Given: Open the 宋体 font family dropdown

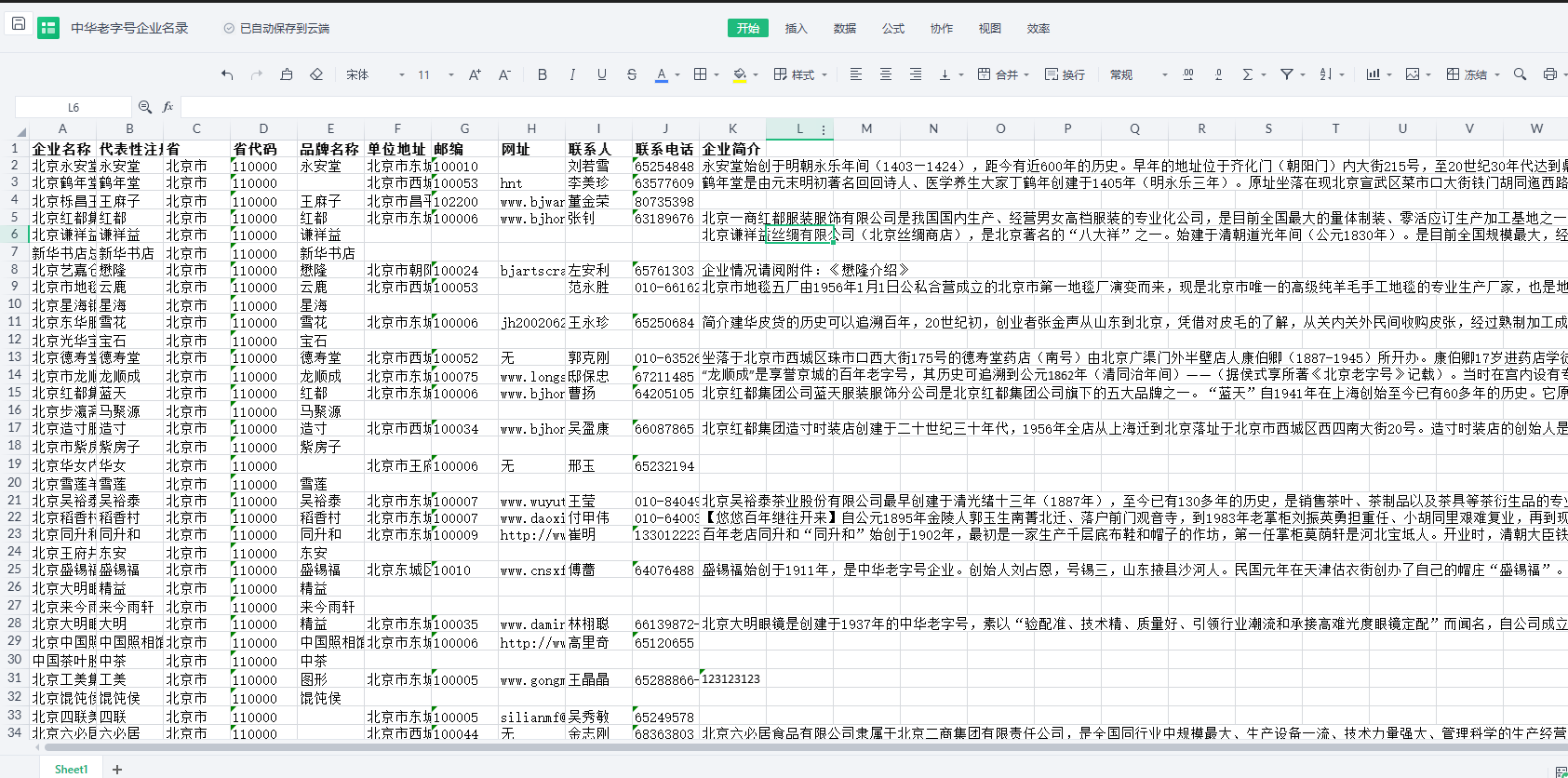Looking at the screenshot, I should pos(375,74).
